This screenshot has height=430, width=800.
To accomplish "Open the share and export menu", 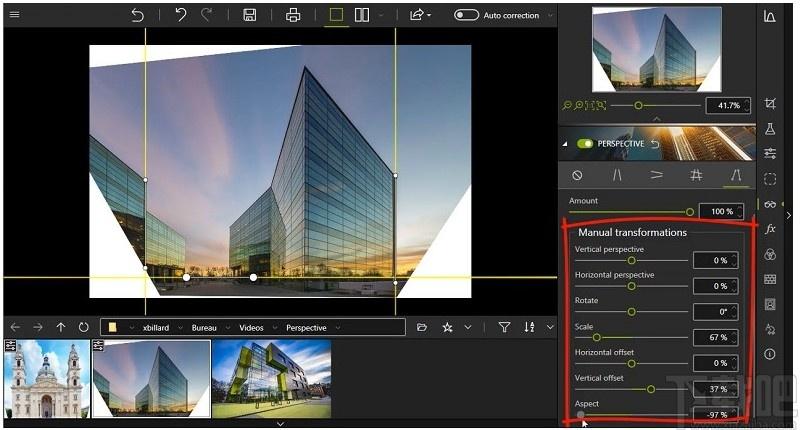I will coord(420,15).
